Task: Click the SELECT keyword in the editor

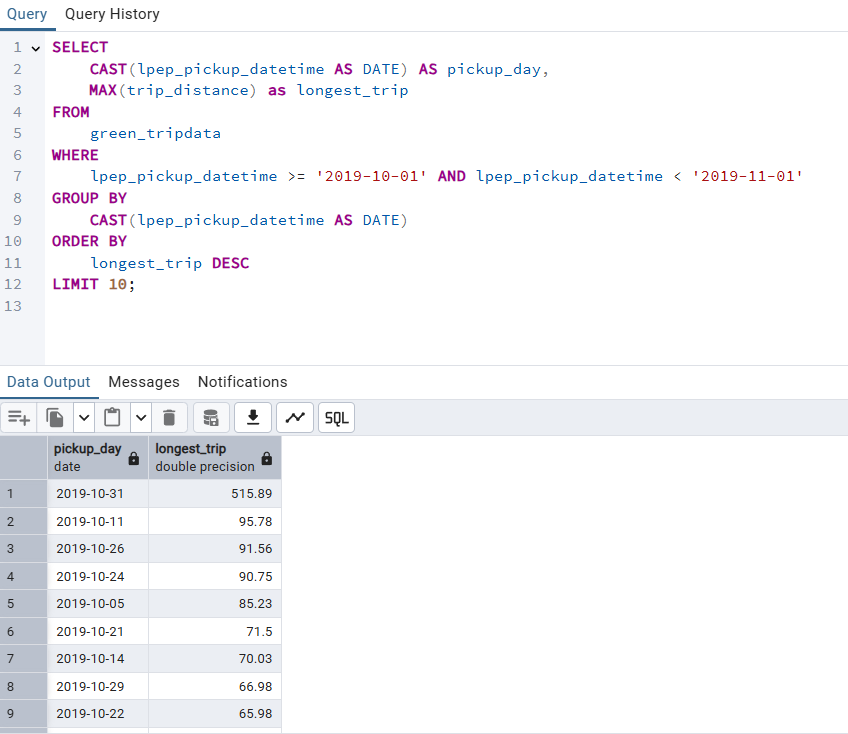Action: point(80,48)
